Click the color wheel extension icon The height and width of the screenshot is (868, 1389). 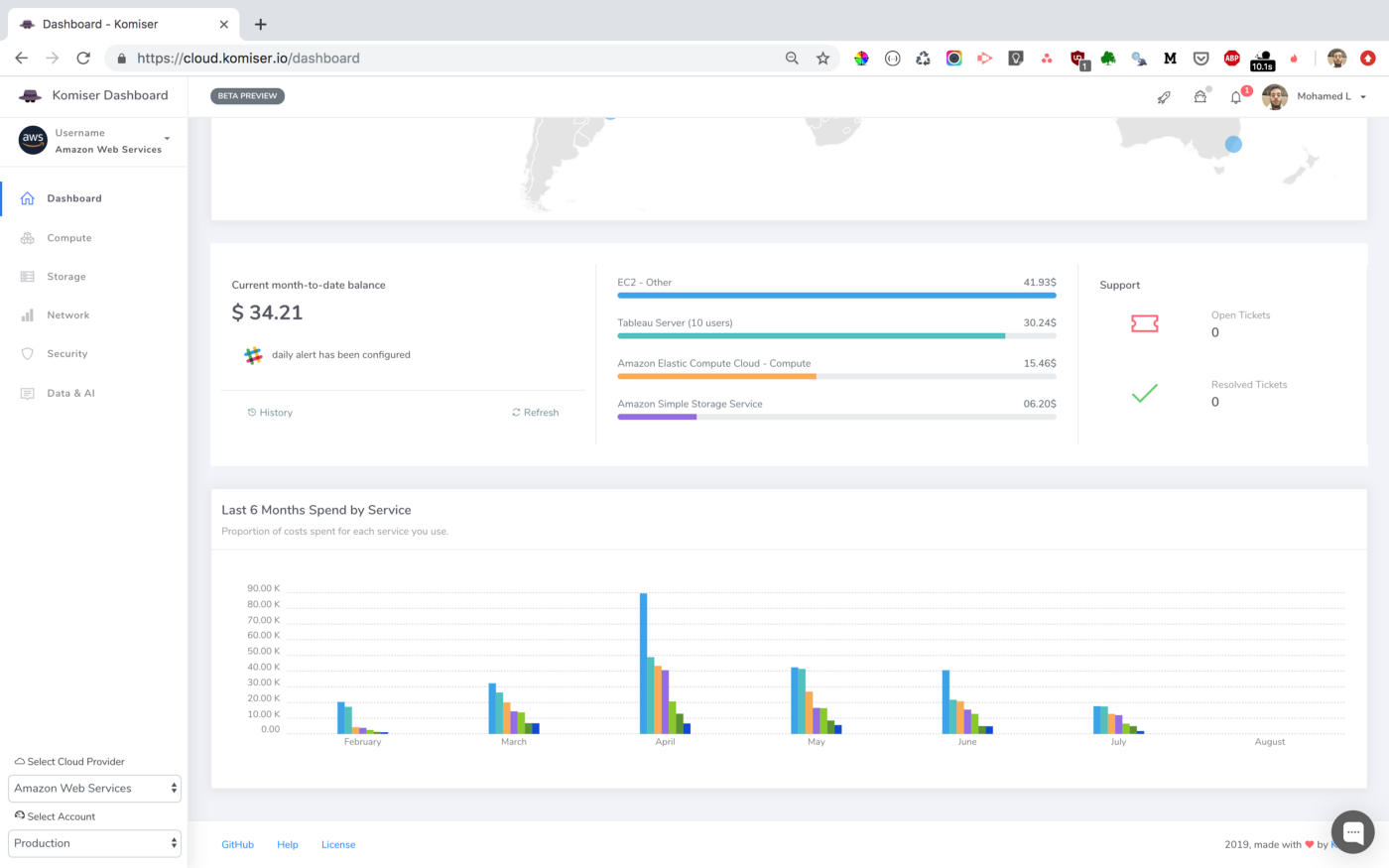click(x=861, y=59)
